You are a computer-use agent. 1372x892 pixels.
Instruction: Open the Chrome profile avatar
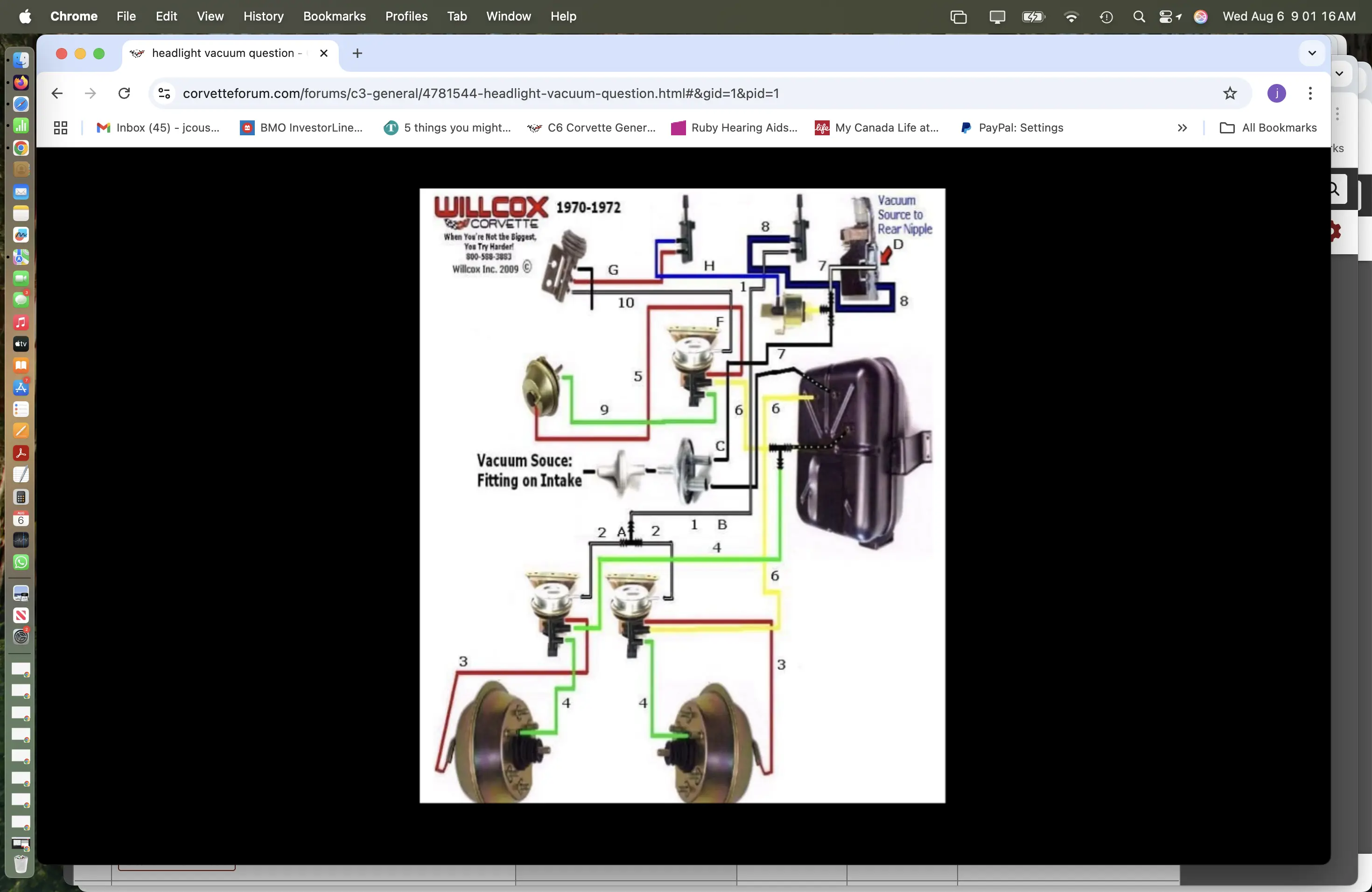pos(1277,93)
